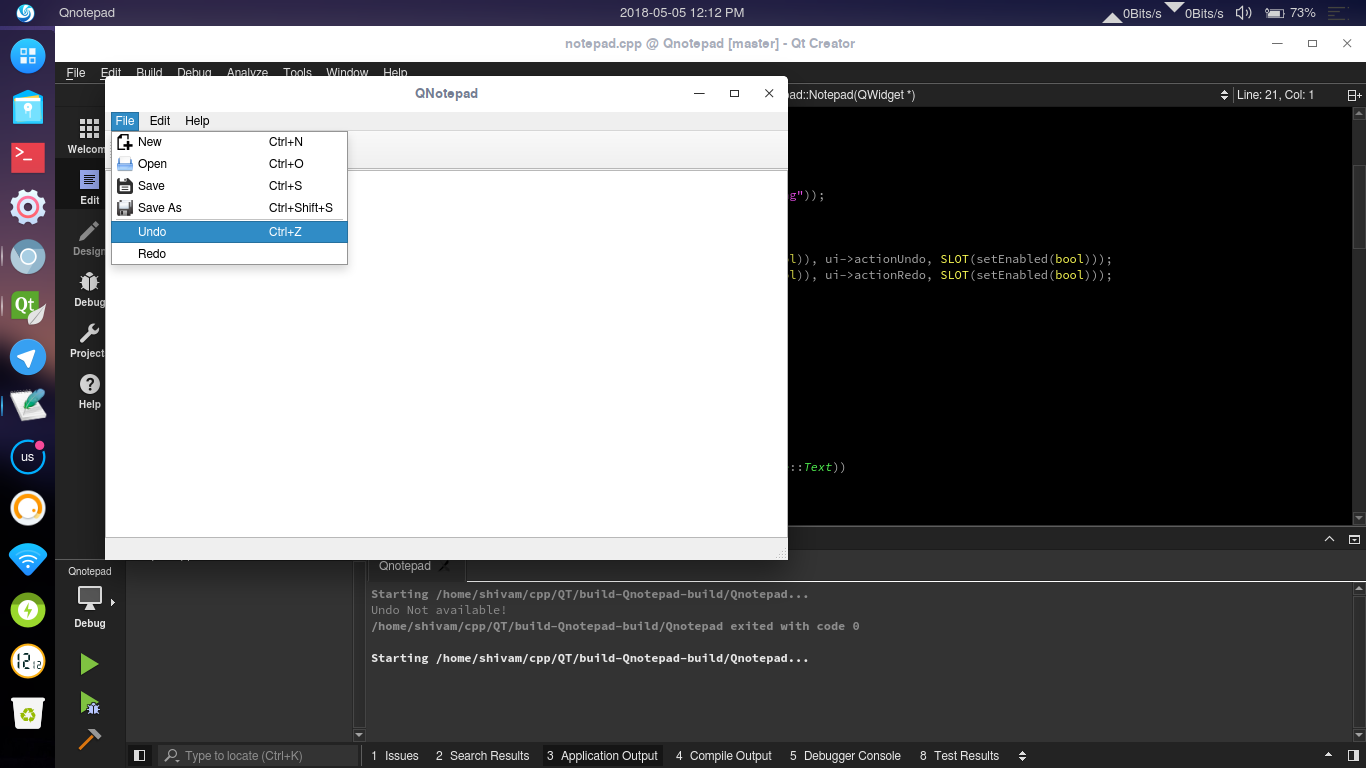
Task: Show the Issues output pane
Action: 394,756
